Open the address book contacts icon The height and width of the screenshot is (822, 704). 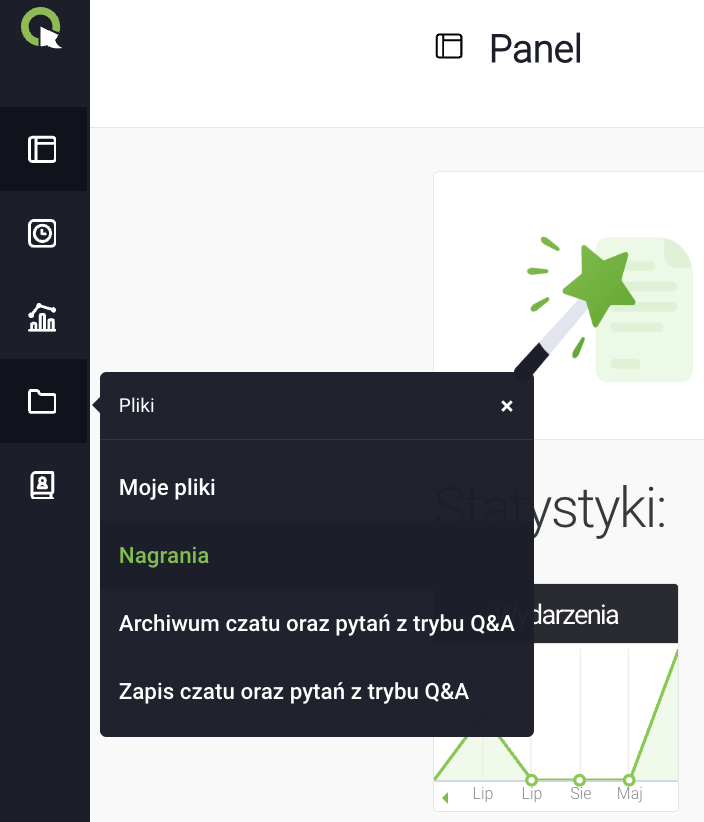pos(42,486)
